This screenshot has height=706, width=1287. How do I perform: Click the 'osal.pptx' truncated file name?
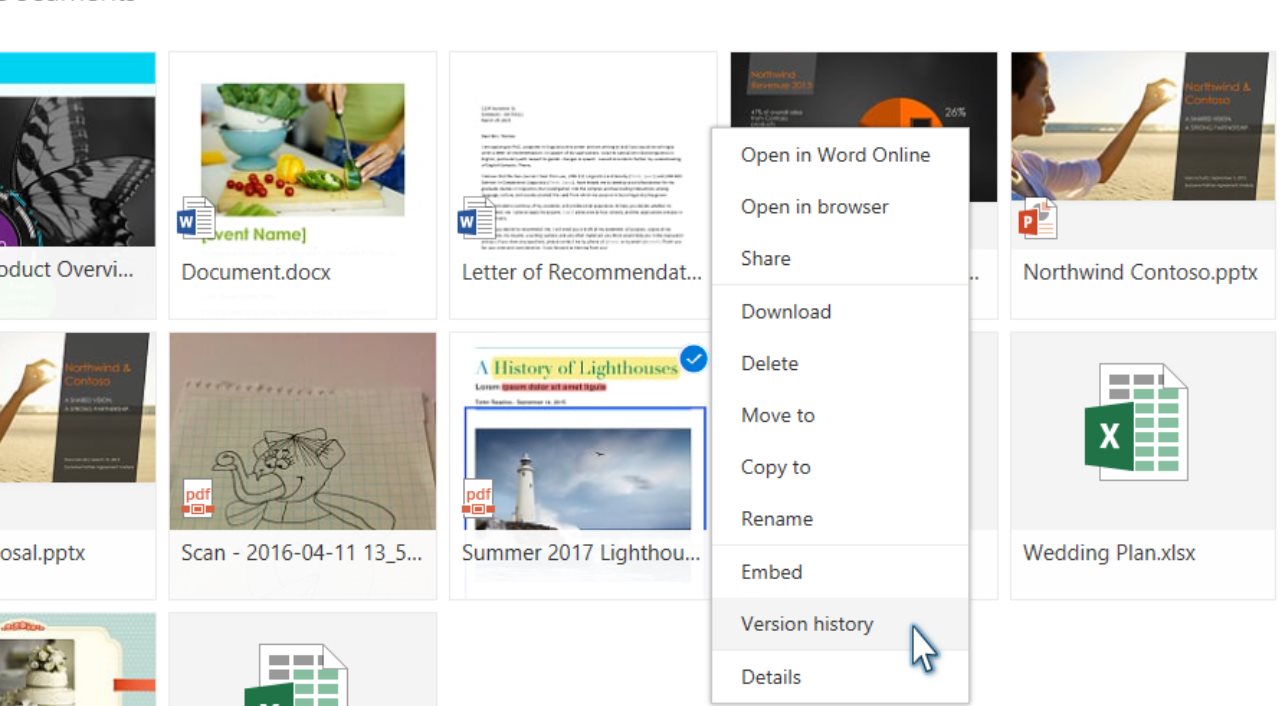coord(43,553)
